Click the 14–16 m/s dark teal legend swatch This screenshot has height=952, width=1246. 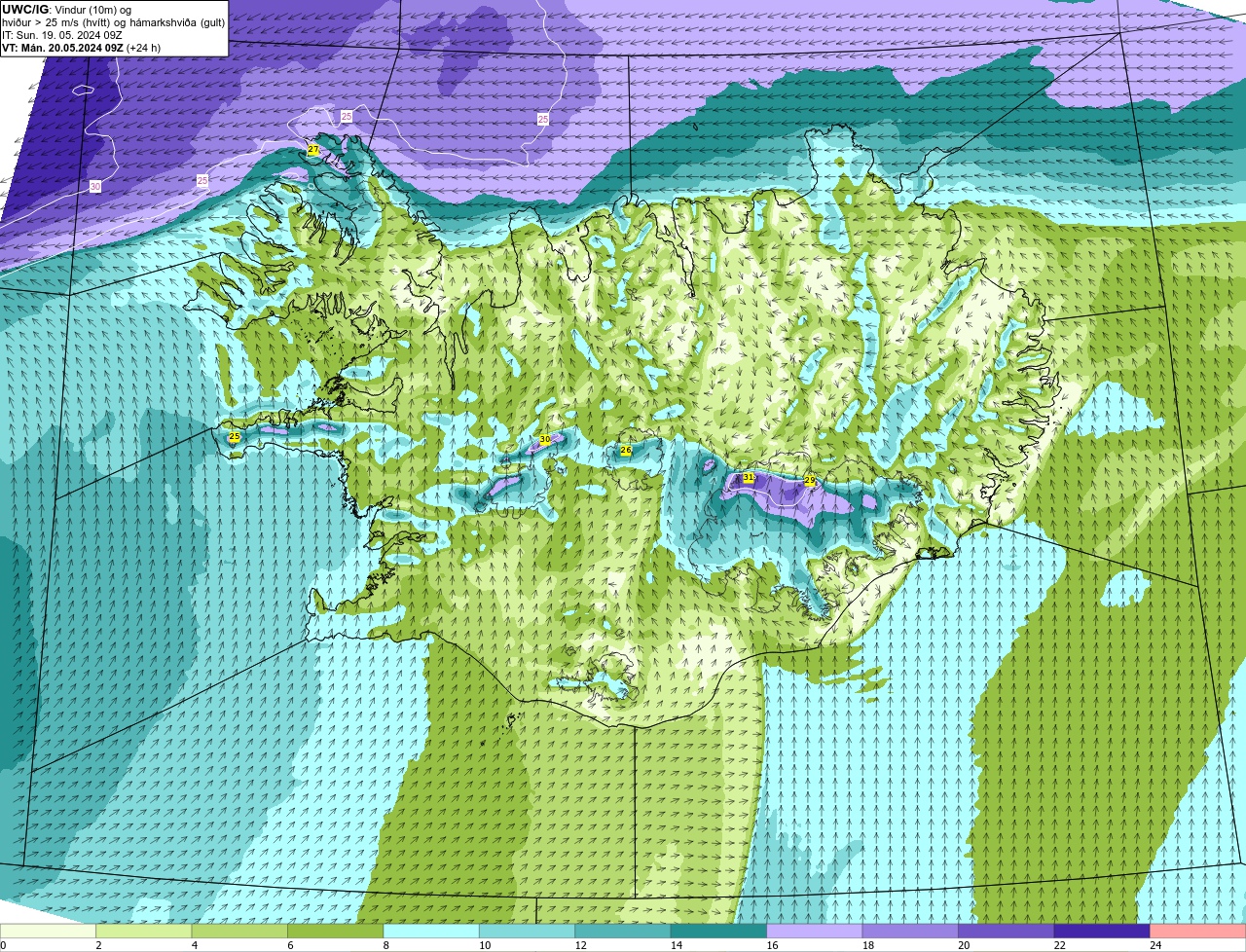click(719, 931)
